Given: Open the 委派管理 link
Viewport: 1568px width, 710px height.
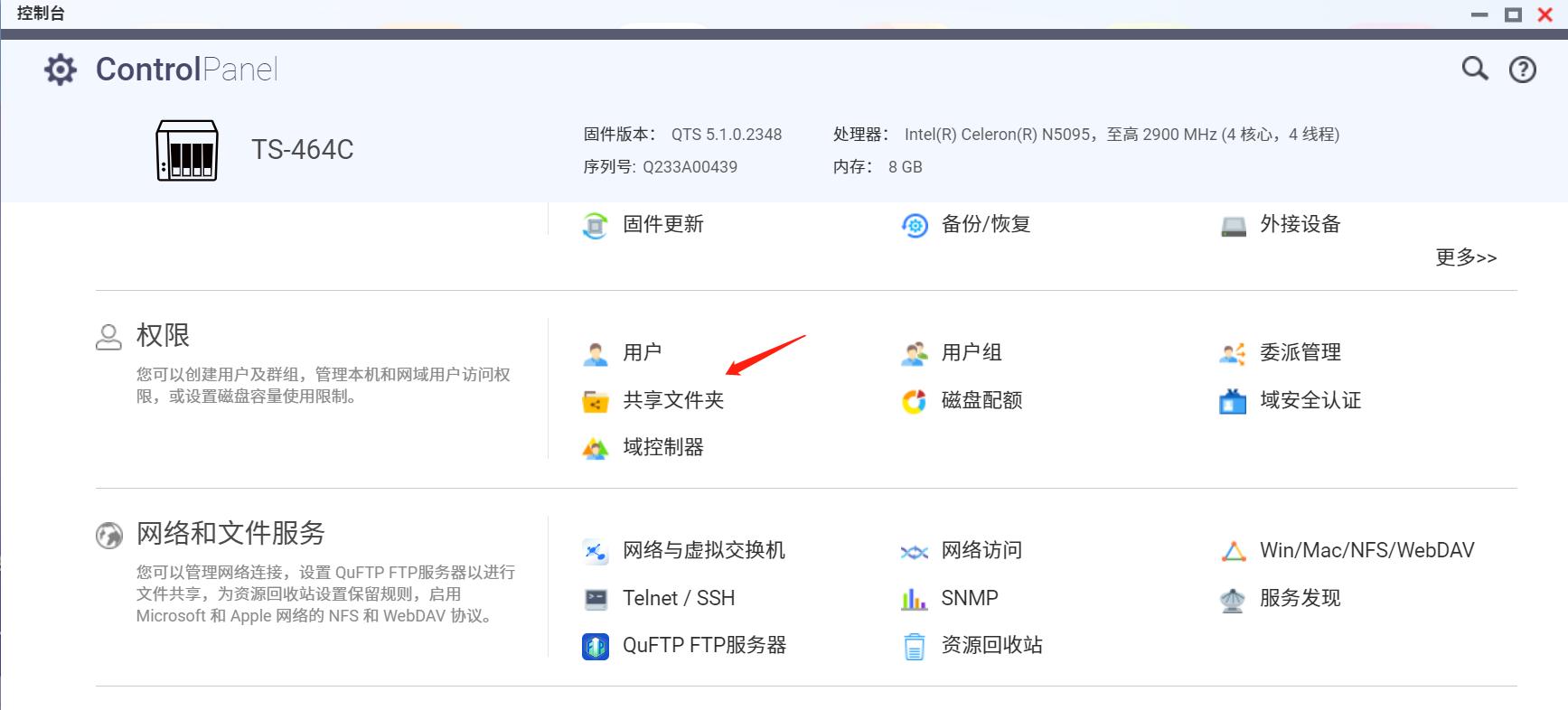Looking at the screenshot, I should [x=1300, y=353].
